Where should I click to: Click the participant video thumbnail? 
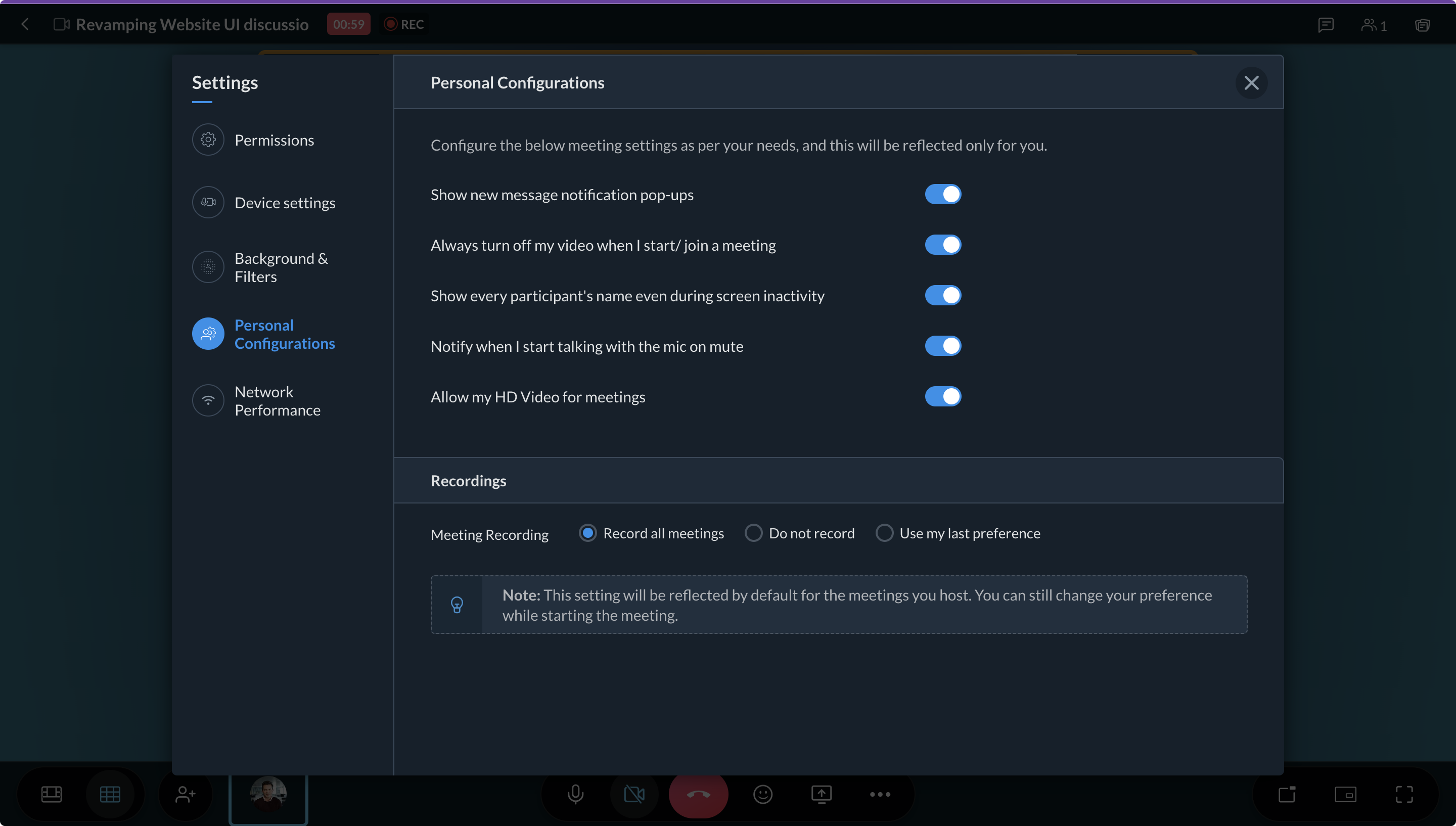click(x=268, y=794)
